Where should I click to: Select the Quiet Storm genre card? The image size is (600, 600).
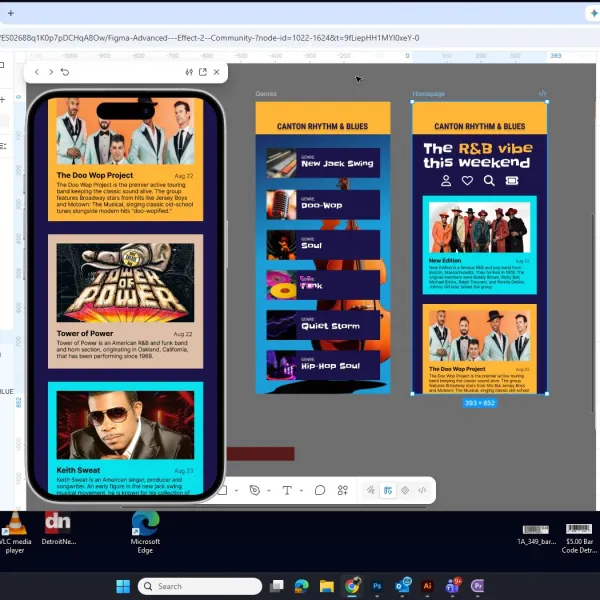click(323, 325)
